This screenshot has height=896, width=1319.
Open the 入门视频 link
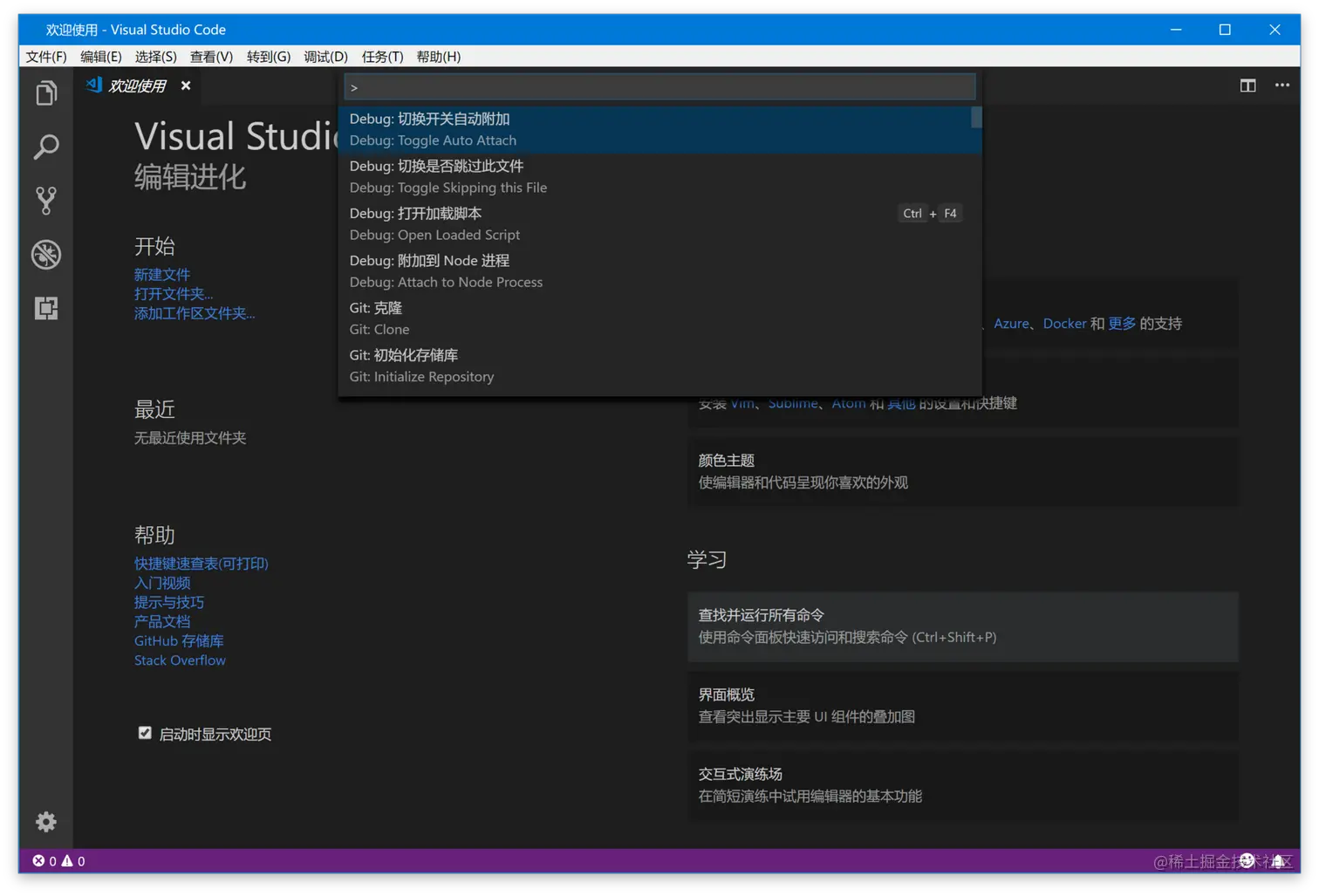pyautogui.click(x=162, y=583)
